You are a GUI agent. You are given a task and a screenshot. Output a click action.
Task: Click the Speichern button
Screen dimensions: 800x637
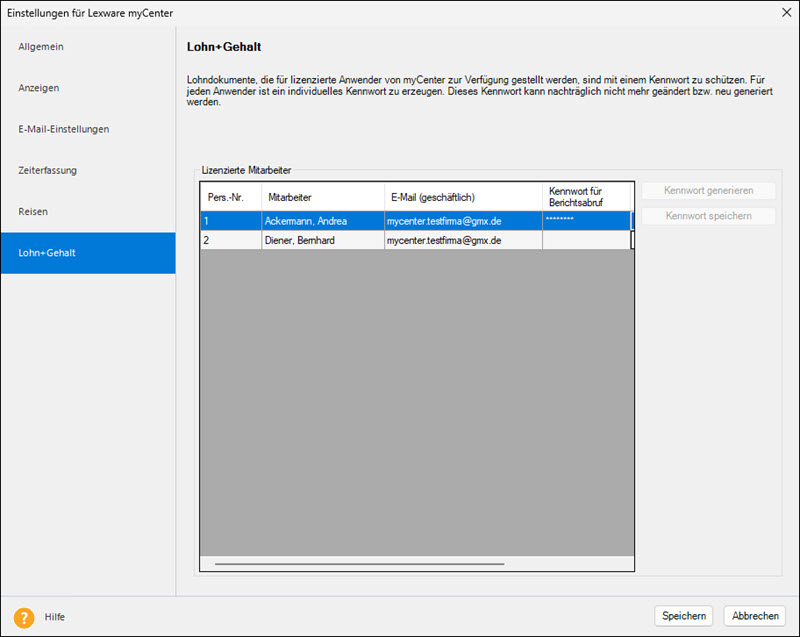pos(685,616)
